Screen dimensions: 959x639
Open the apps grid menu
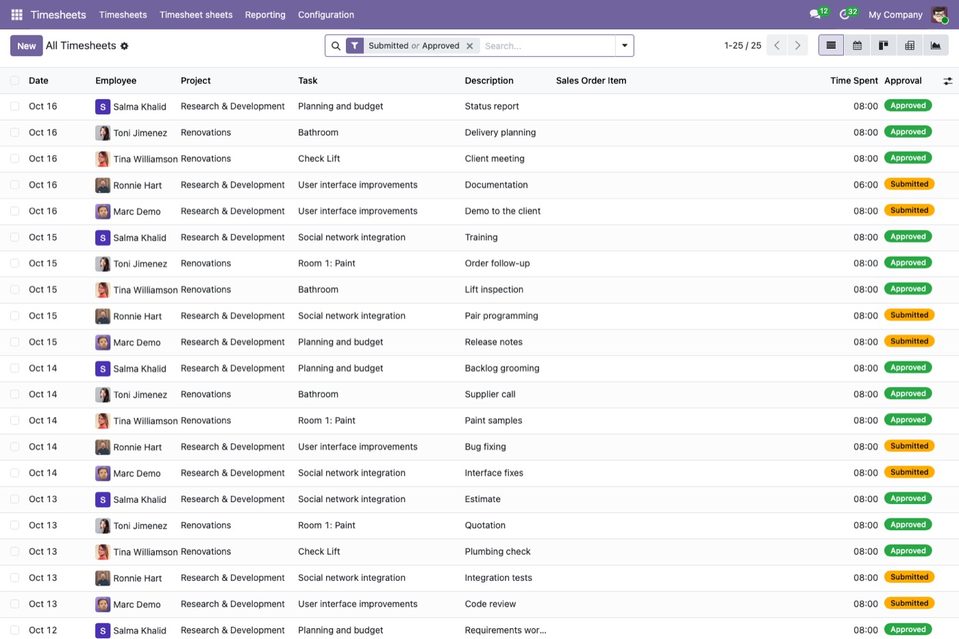pos(17,14)
